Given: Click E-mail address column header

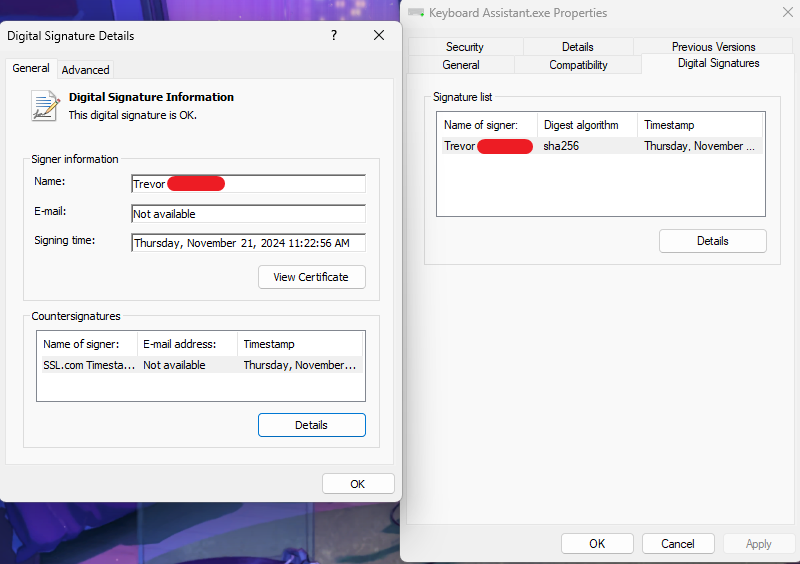Looking at the screenshot, I should click(x=187, y=344).
